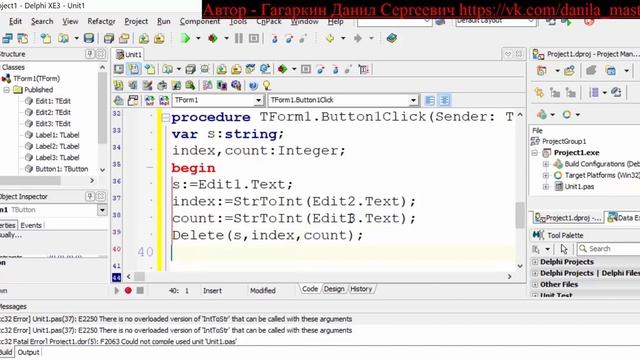Toggle the left alignment view button beside method combo
640x360 pixels.
(x=430, y=100)
